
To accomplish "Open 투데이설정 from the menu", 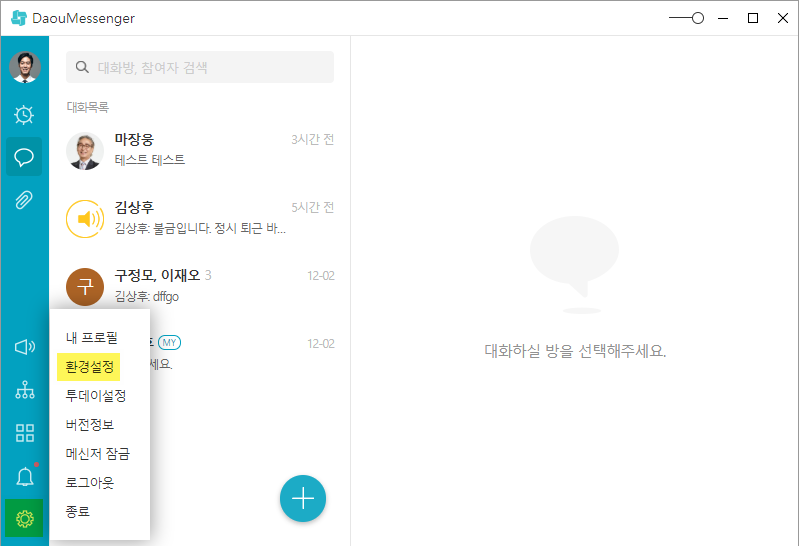I will pos(95,396).
